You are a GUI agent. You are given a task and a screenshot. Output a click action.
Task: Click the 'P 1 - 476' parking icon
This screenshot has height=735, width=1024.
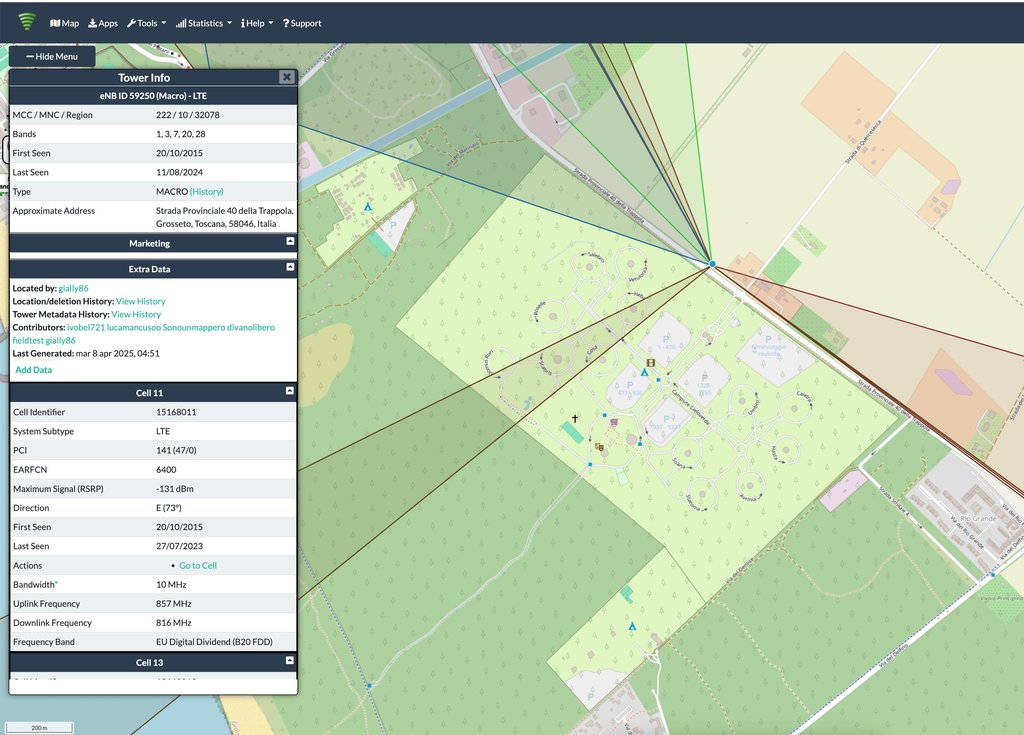click(x=666, y=341)
